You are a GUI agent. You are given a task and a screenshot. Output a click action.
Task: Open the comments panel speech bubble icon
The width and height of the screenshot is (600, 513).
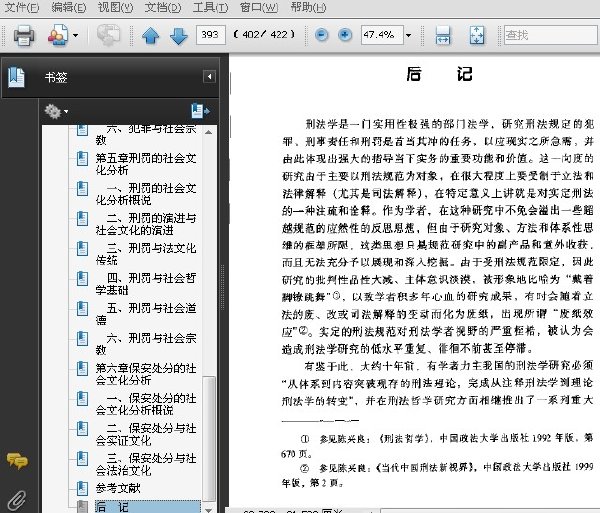(x=17, y=460)
